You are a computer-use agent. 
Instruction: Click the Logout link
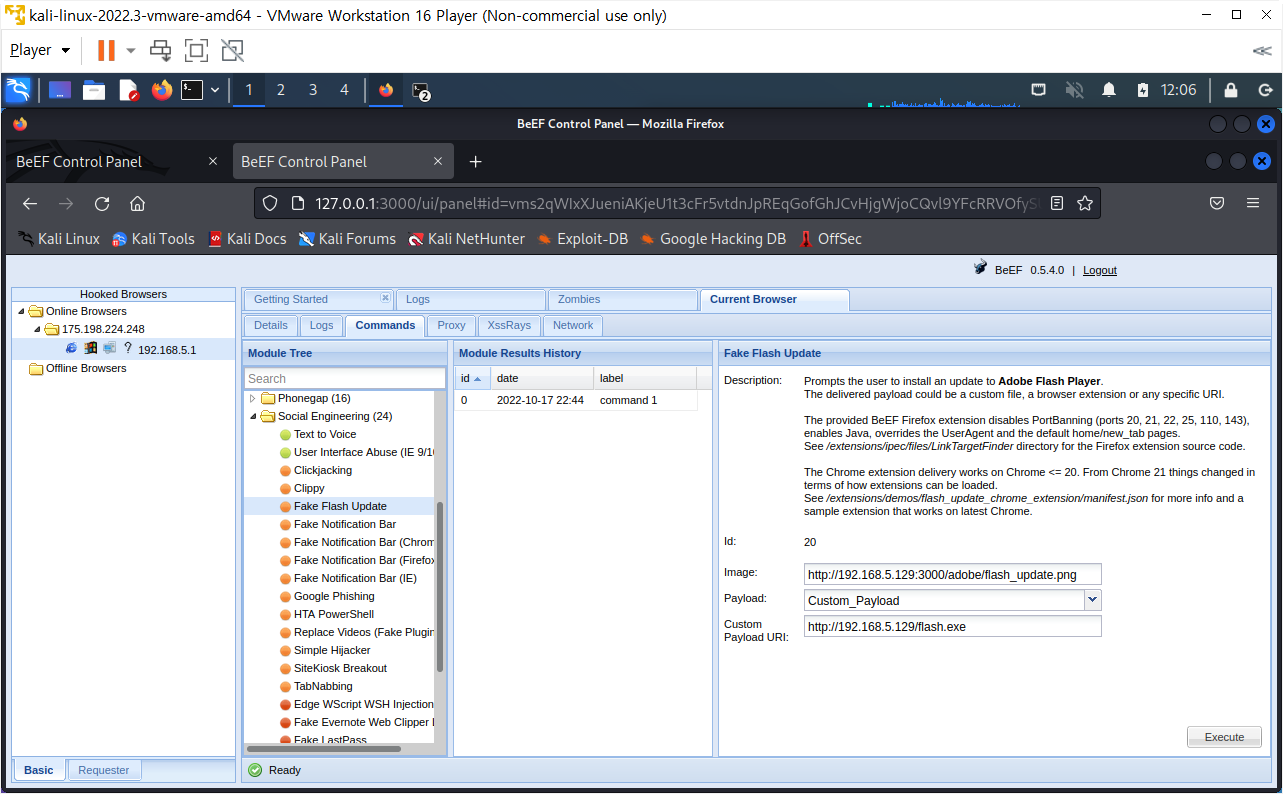point(1100,270)
